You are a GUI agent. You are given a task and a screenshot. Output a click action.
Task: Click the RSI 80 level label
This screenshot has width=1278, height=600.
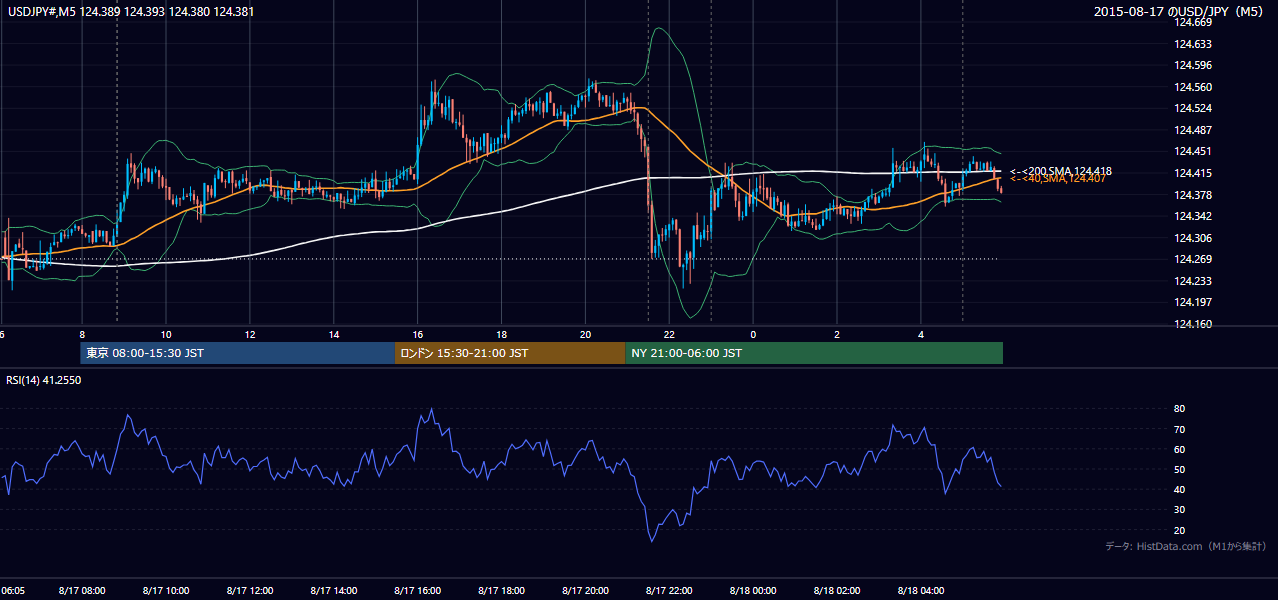[1180, 409]
